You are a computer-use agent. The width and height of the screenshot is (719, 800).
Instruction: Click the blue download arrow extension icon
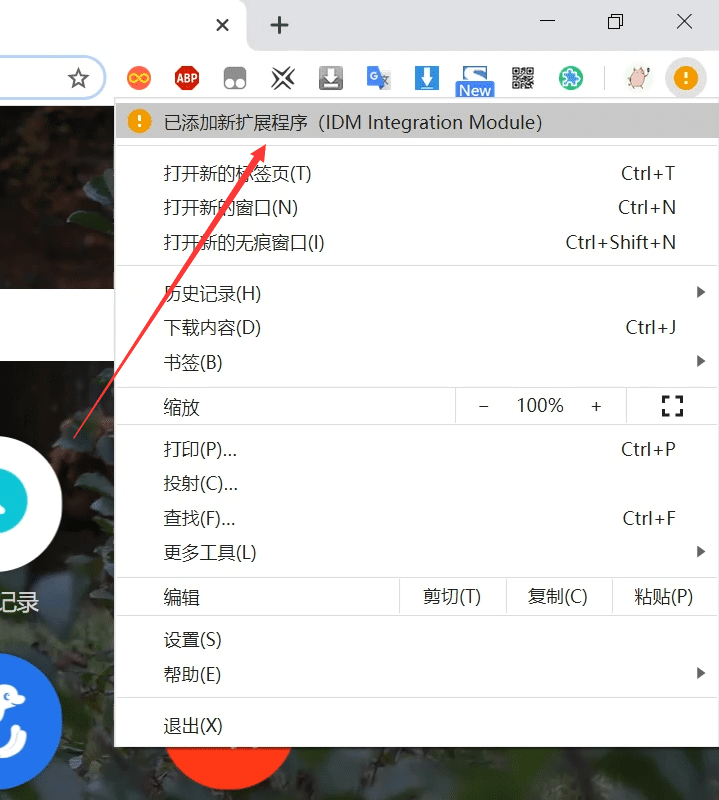tap(427, 78)
